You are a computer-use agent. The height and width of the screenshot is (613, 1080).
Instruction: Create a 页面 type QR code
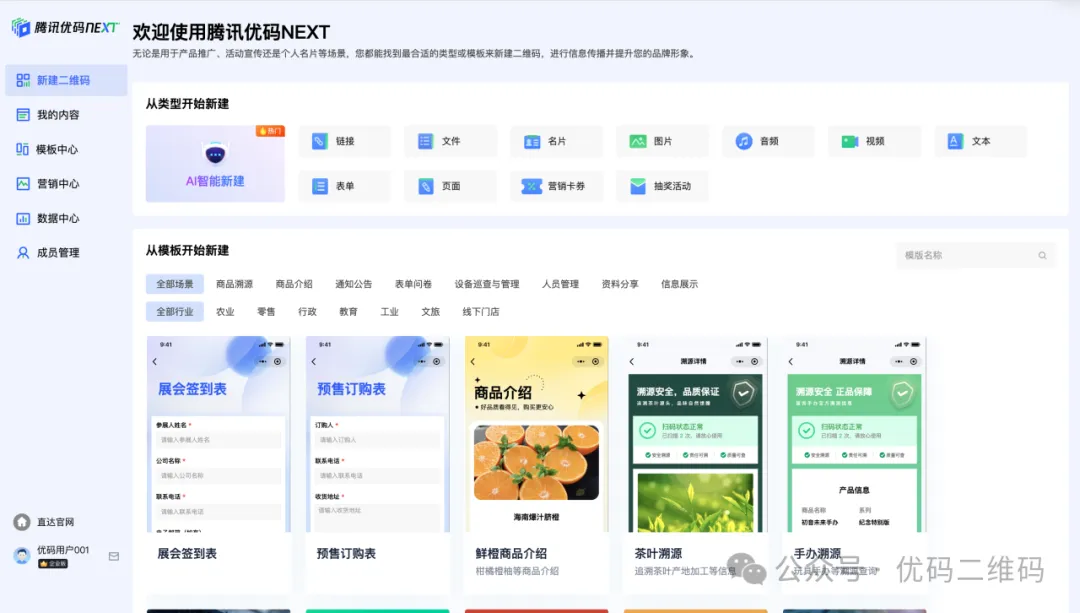(x=450, y=186)
